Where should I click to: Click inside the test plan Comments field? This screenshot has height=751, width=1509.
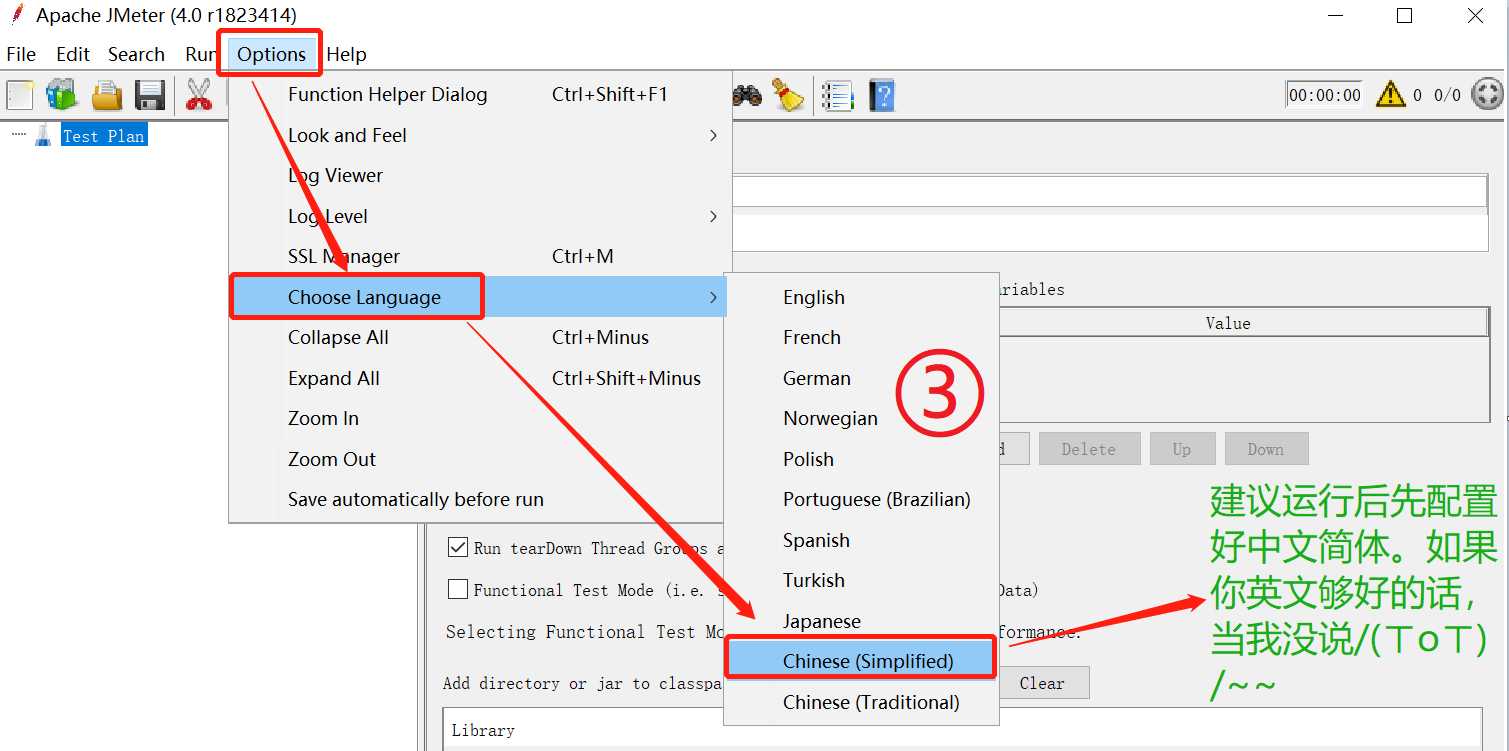[x=1109, y=233]
